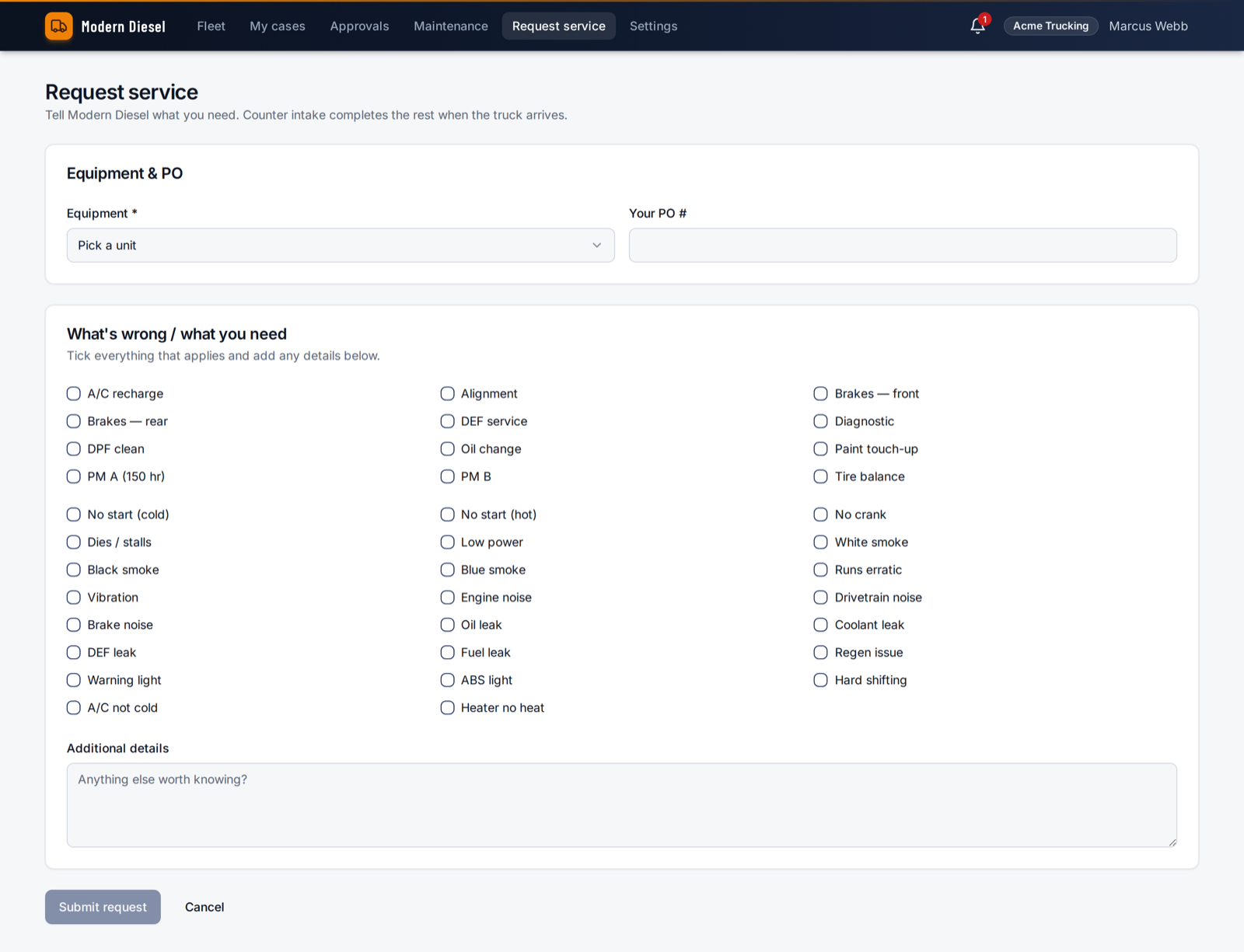Go to My cases
The width and height of the screenshot is (1244, 952).
coord(278,26)
